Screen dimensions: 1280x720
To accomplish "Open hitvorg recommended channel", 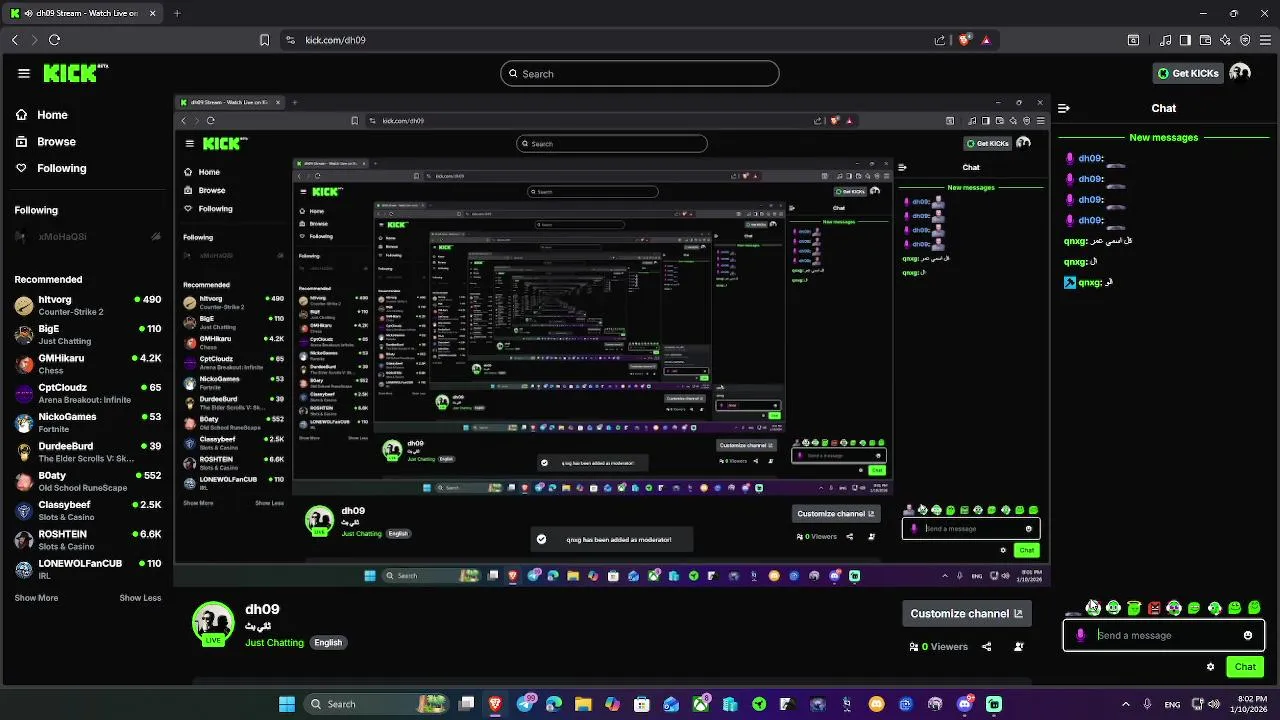I will [x=88, y=305].
